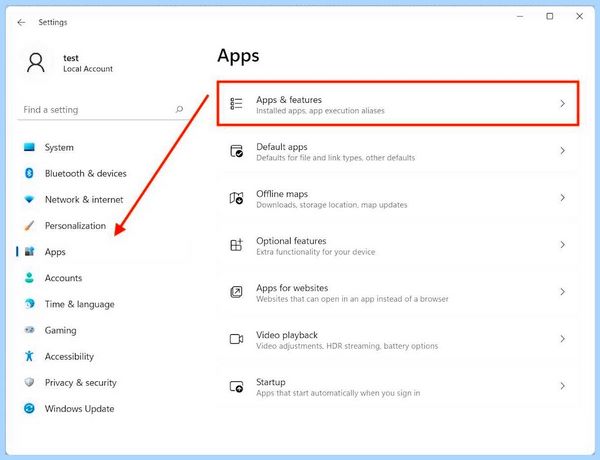This screenshot has height=460, width=600.
Task: Click the Time & language globe icon
Action: 29,304
